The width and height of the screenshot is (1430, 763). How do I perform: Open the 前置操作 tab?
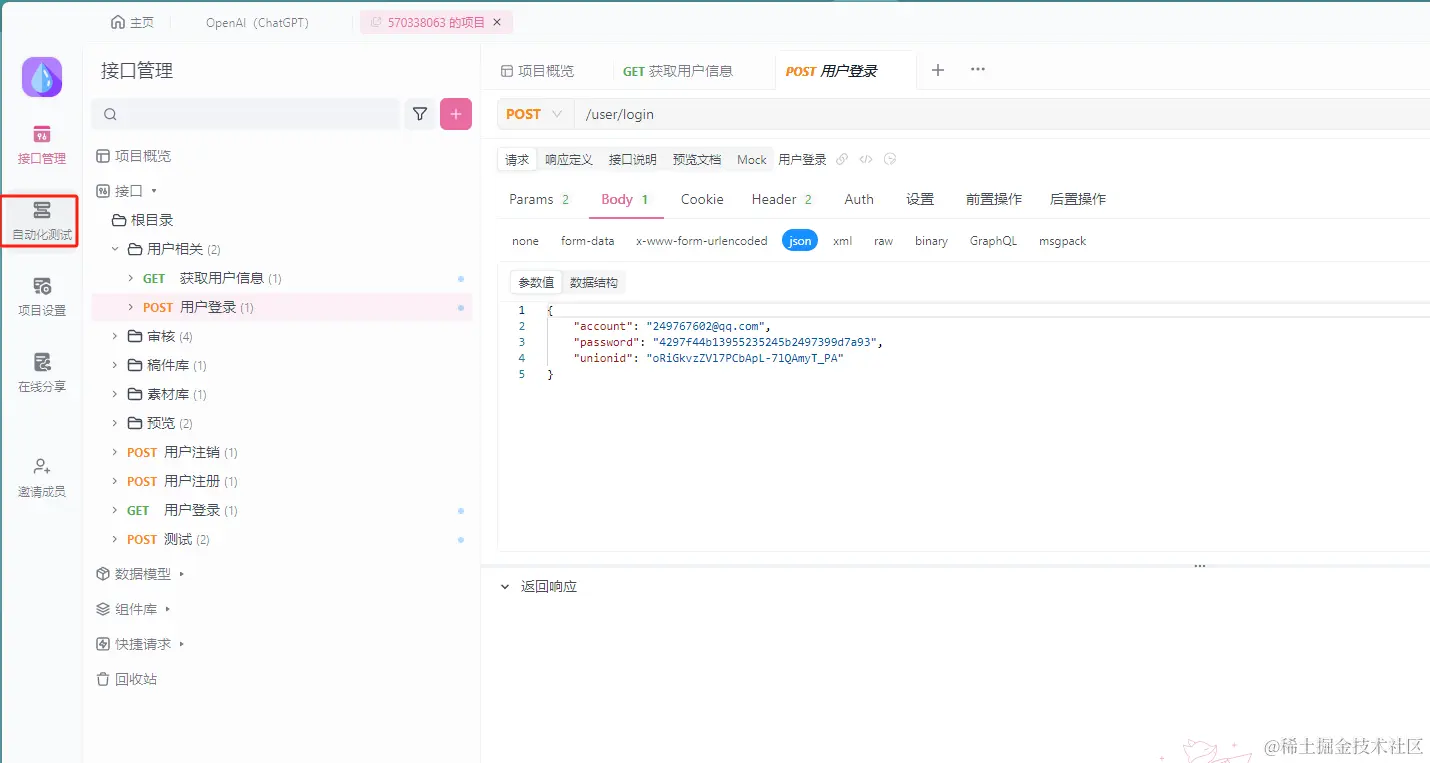[994, 199]
